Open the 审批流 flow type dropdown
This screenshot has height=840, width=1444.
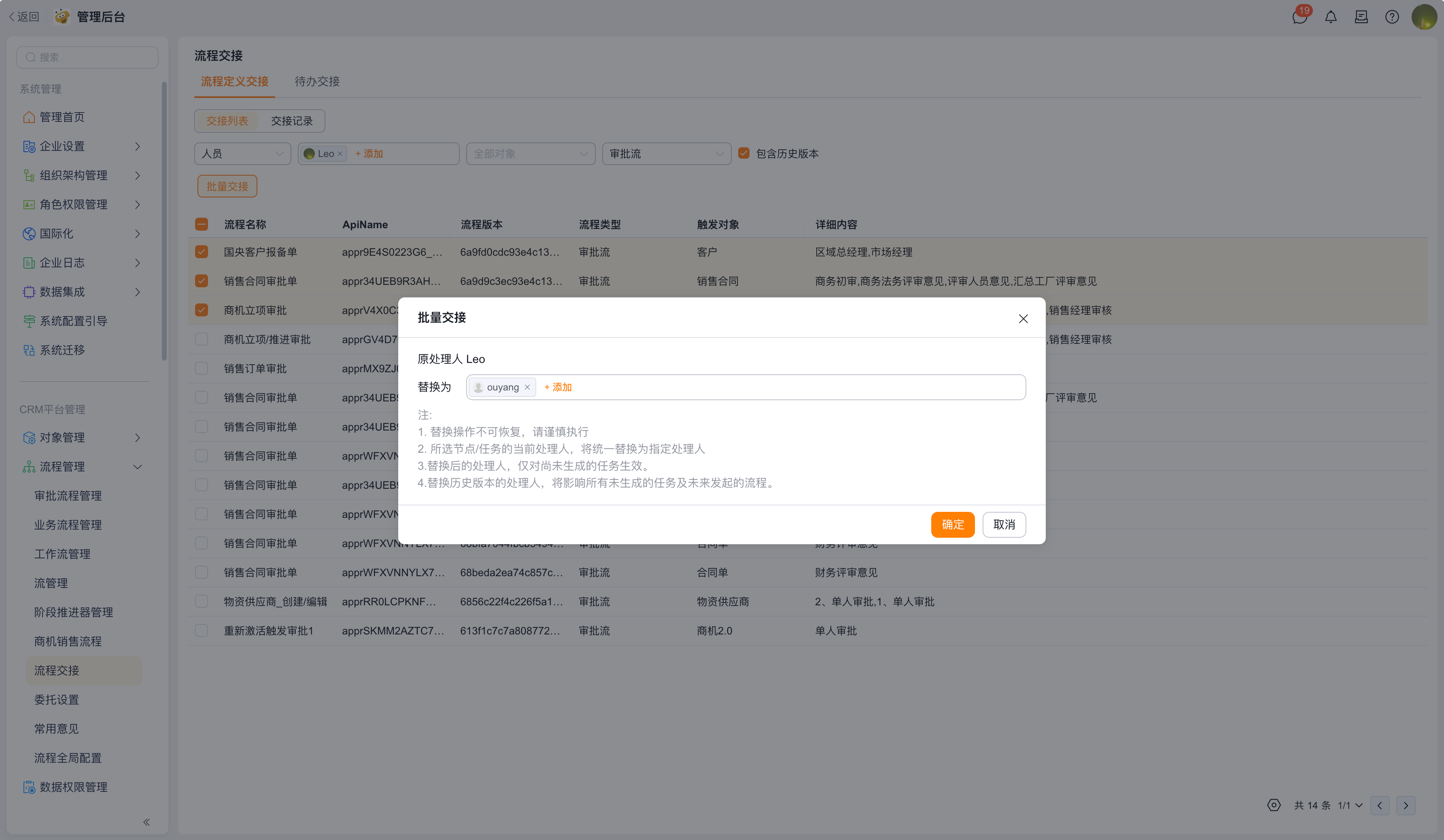[x=667, y=154]
